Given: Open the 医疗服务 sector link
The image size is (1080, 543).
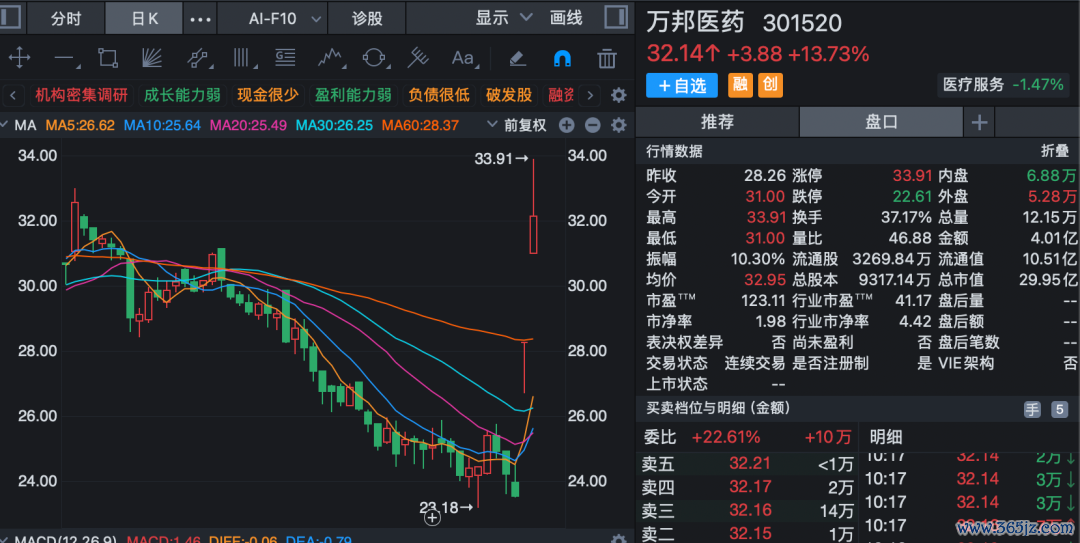Looking at the screenshot, I should pos(1003,85).
